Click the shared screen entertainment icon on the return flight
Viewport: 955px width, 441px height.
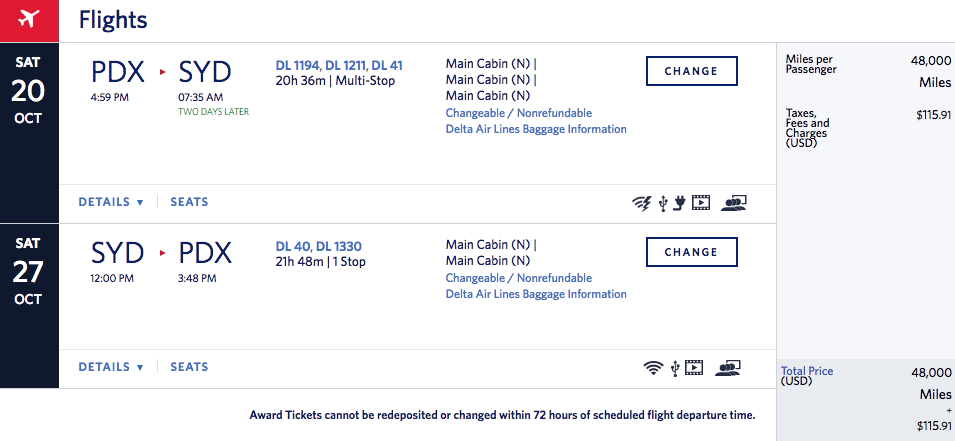[728, 368]
